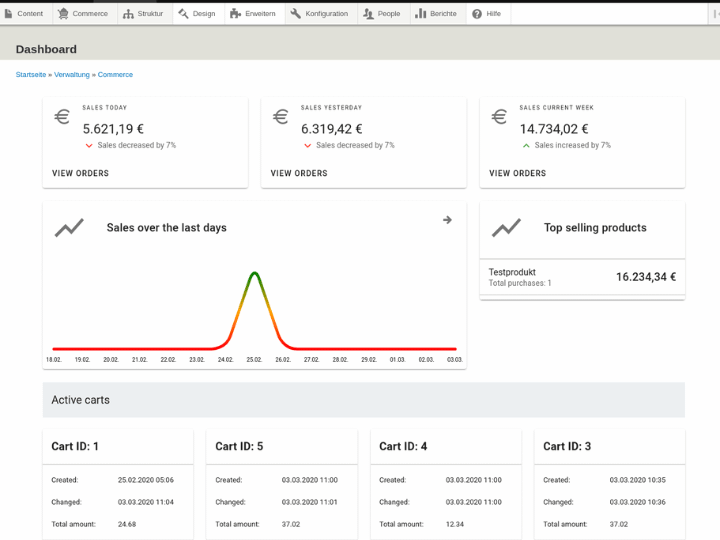
Task: Click the Hilfe question mark icon
Action: [477, 14]
